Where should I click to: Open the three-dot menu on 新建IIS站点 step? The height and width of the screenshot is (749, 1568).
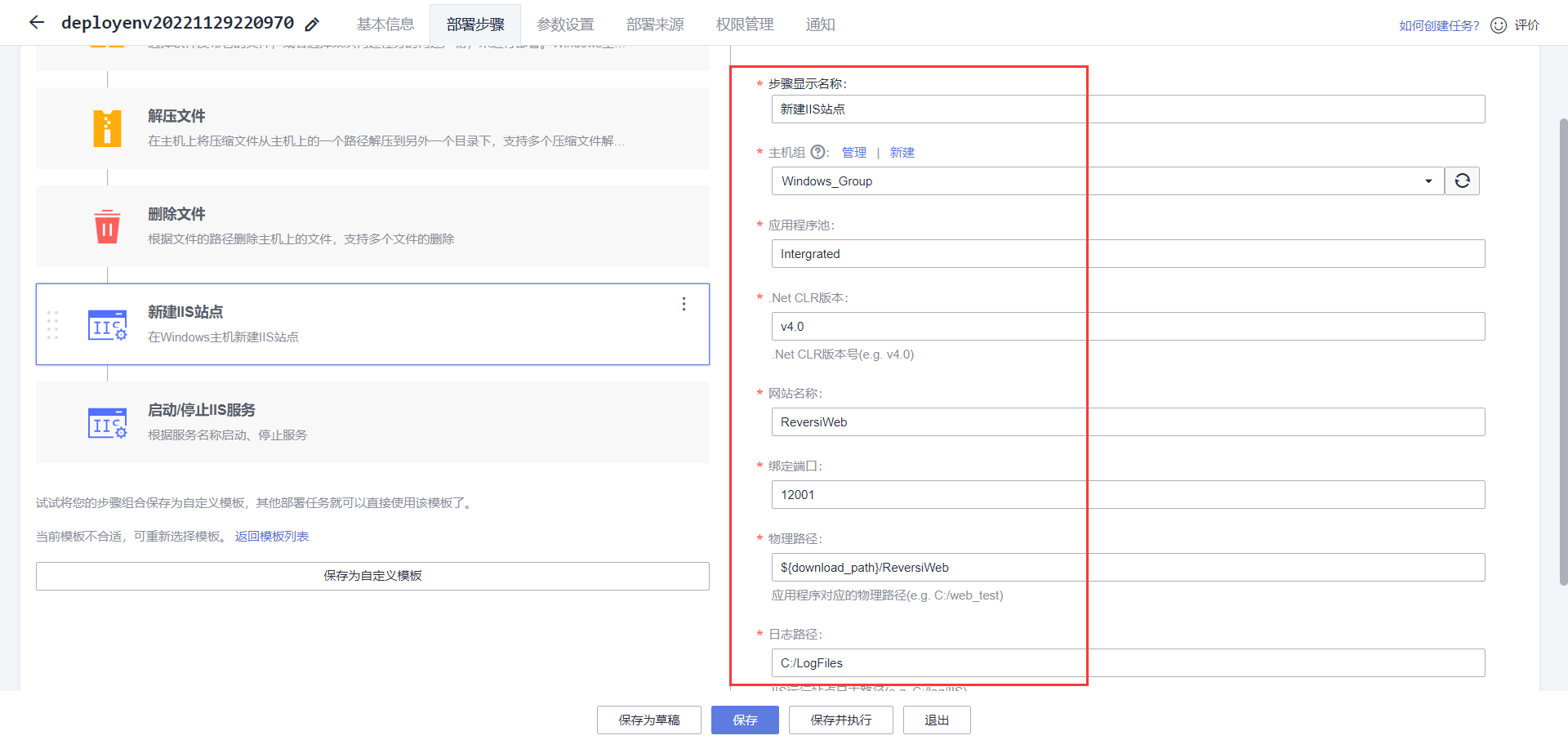(684, 304)
